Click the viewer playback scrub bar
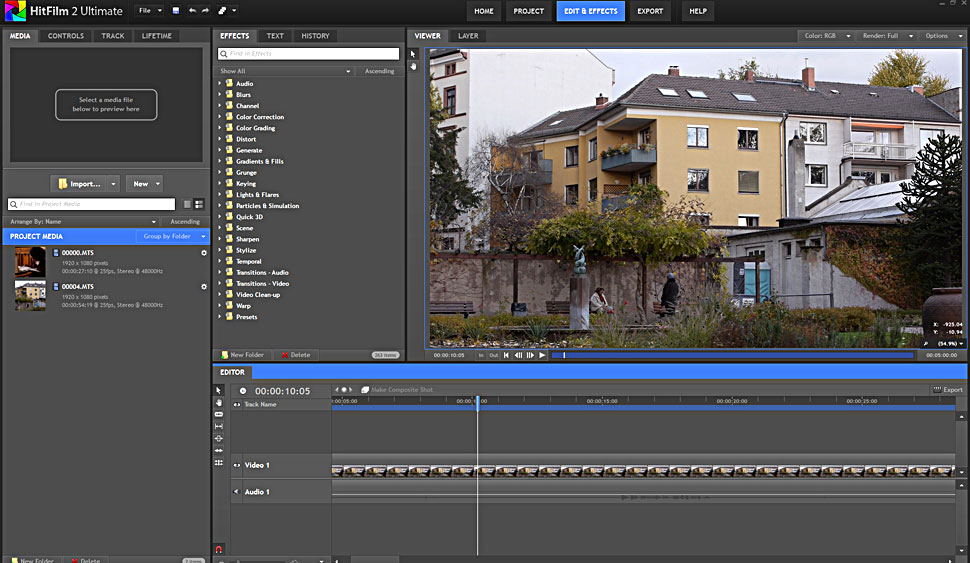The height and width of the screenshot is (563, 970). click(x=735, y=355)
